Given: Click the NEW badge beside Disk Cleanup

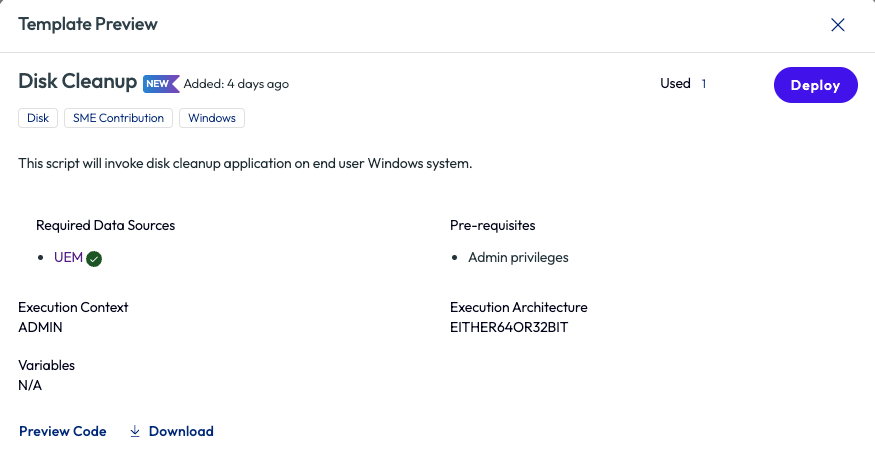Looking at the screenshot, I should 161,83.
